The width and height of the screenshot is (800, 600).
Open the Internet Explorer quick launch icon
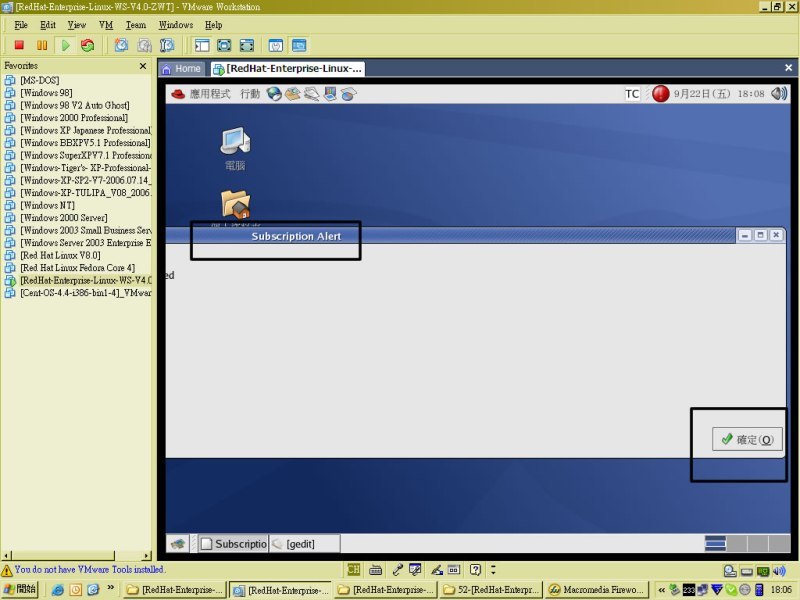tap(58, 590)
